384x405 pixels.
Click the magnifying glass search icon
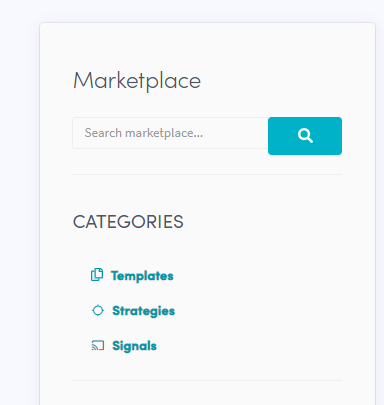click(x=305, y=136)
